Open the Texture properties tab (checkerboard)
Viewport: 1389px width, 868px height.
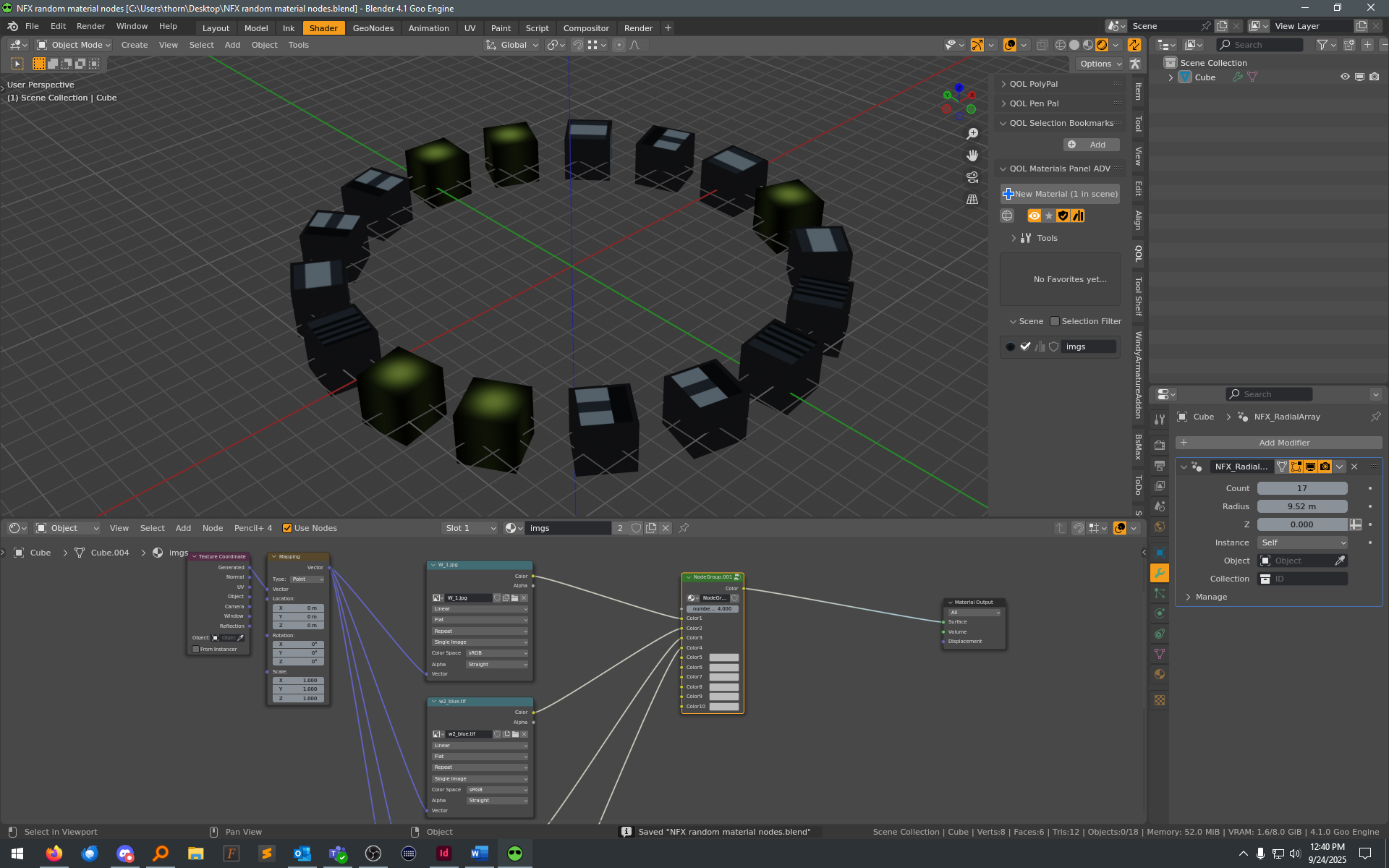[x=1160, y=700]
